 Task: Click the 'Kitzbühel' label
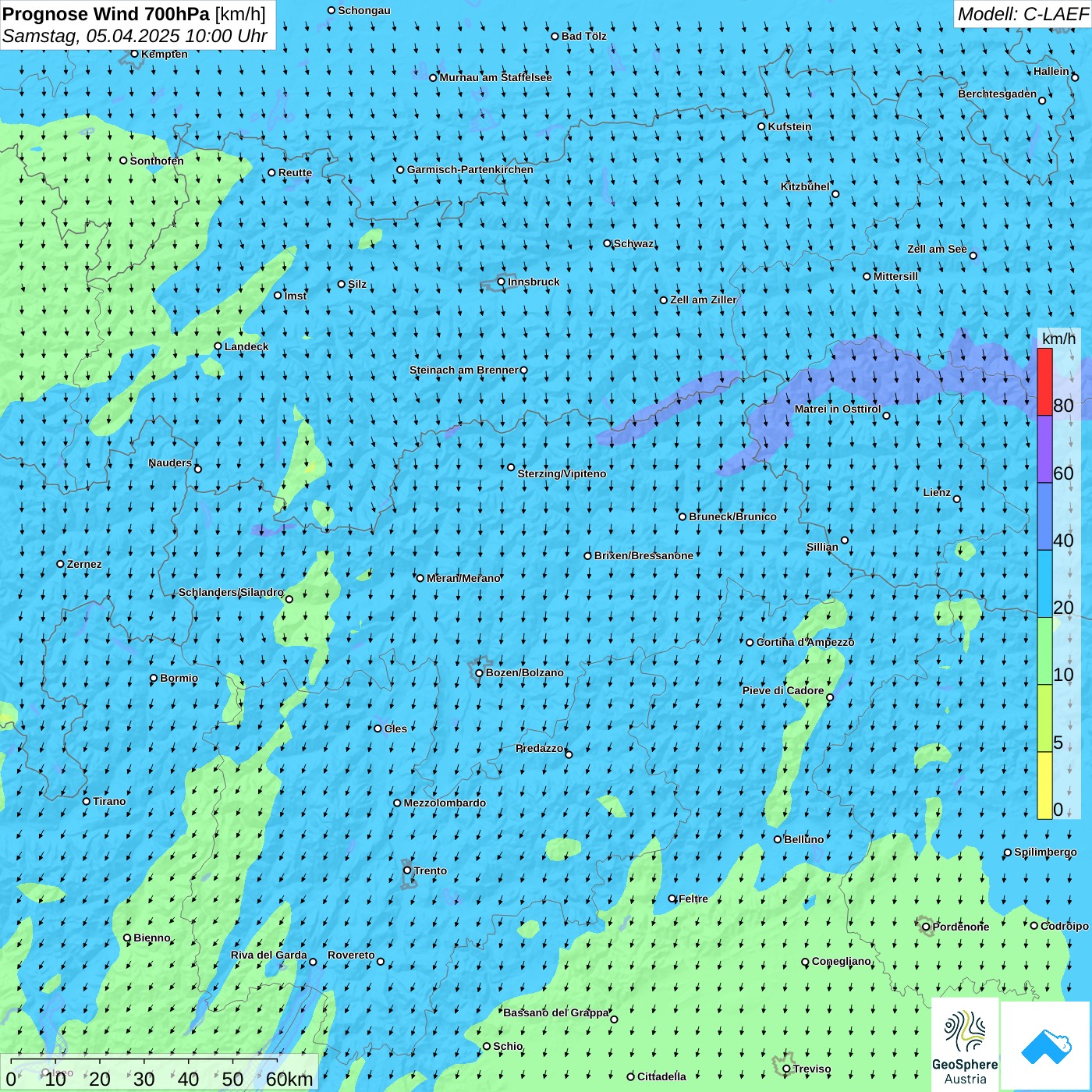tap(805, 186)
